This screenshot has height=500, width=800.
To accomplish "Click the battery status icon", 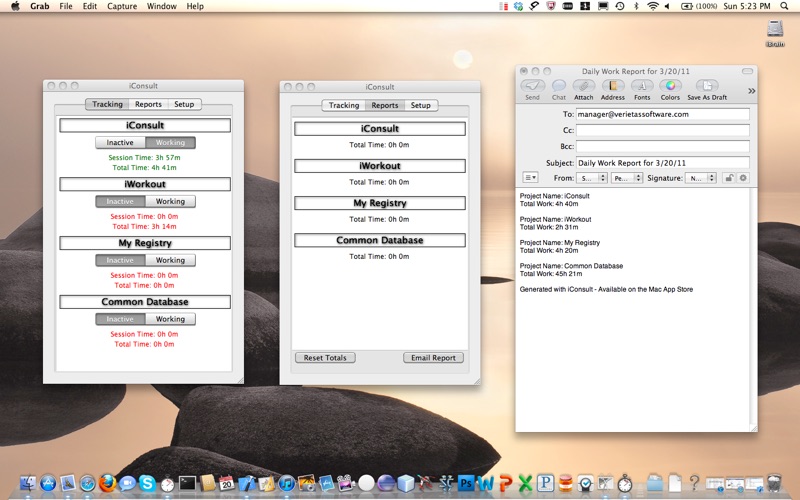I will point(687,6).
